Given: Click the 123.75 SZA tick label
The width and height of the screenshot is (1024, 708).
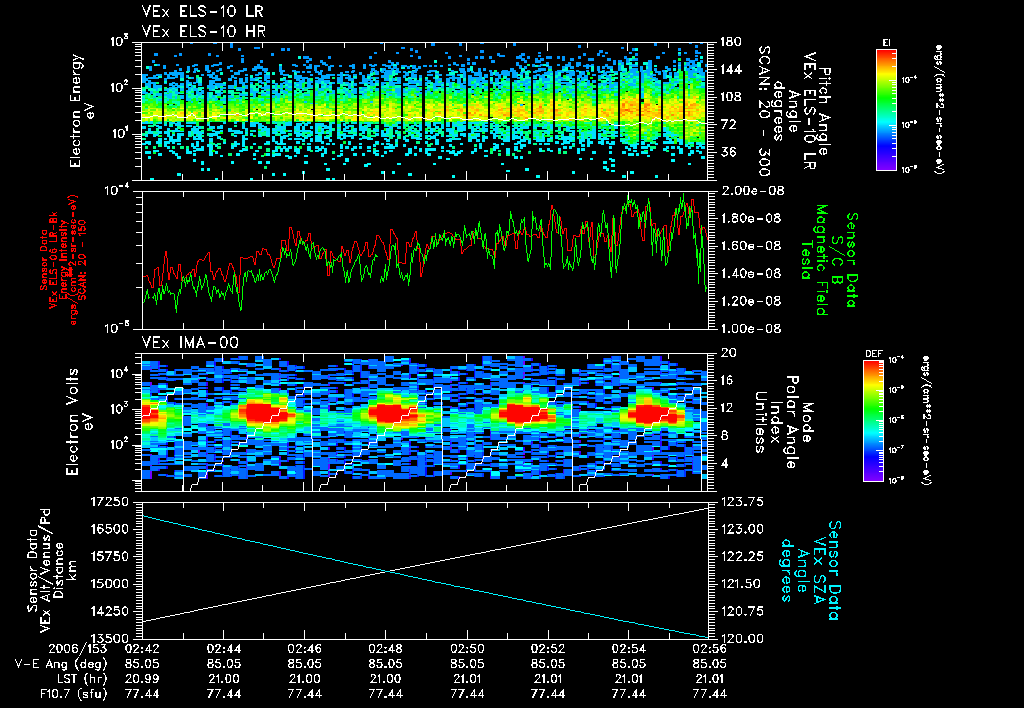Looking at the screenshot, I should pyautogui.click(x=742, y=502).
